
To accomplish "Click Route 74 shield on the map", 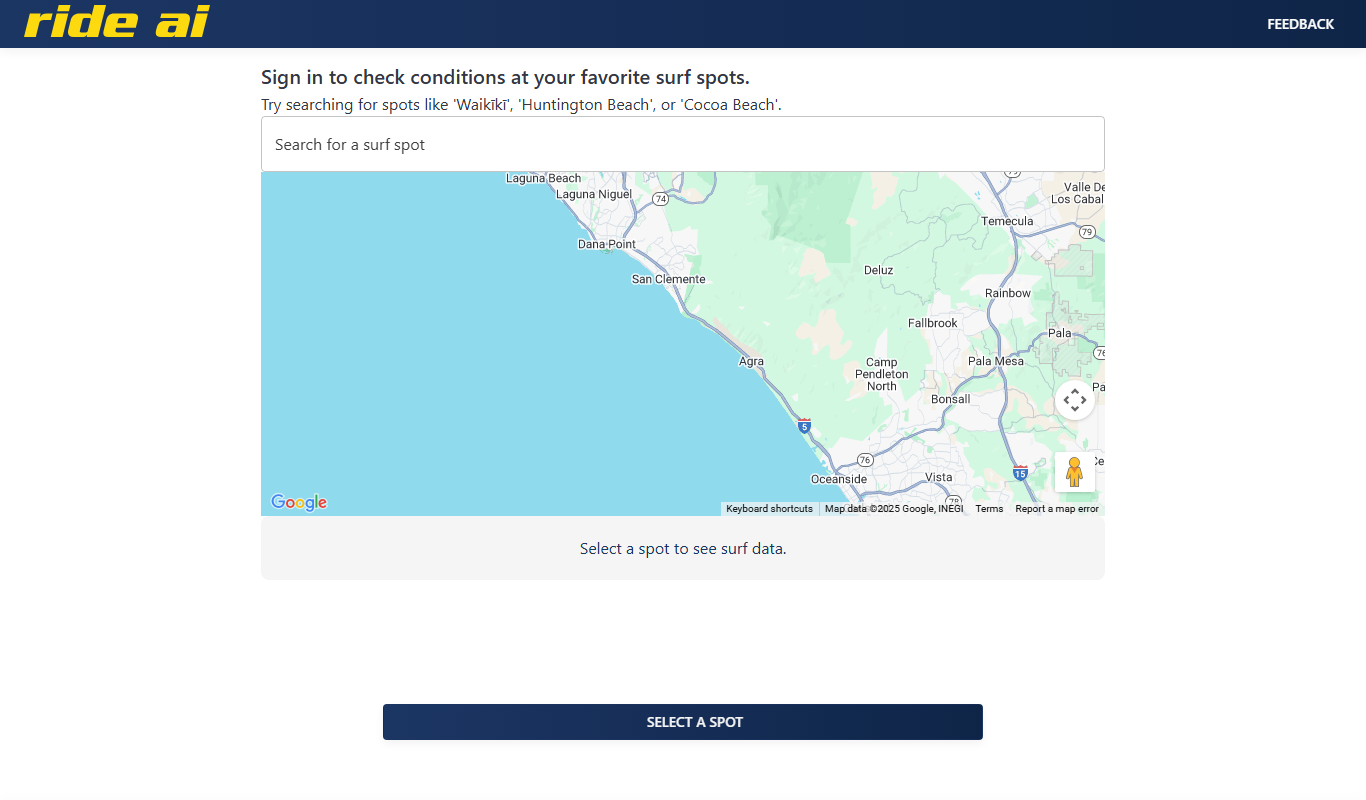I will 660,199.
